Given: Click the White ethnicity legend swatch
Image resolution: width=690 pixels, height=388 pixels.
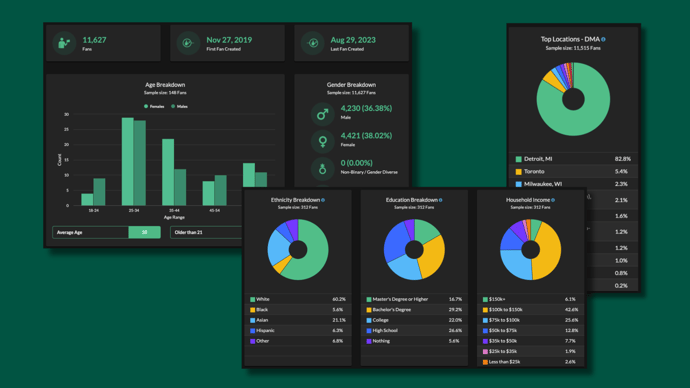Looking at the screenshot, I should click(253, 300).
